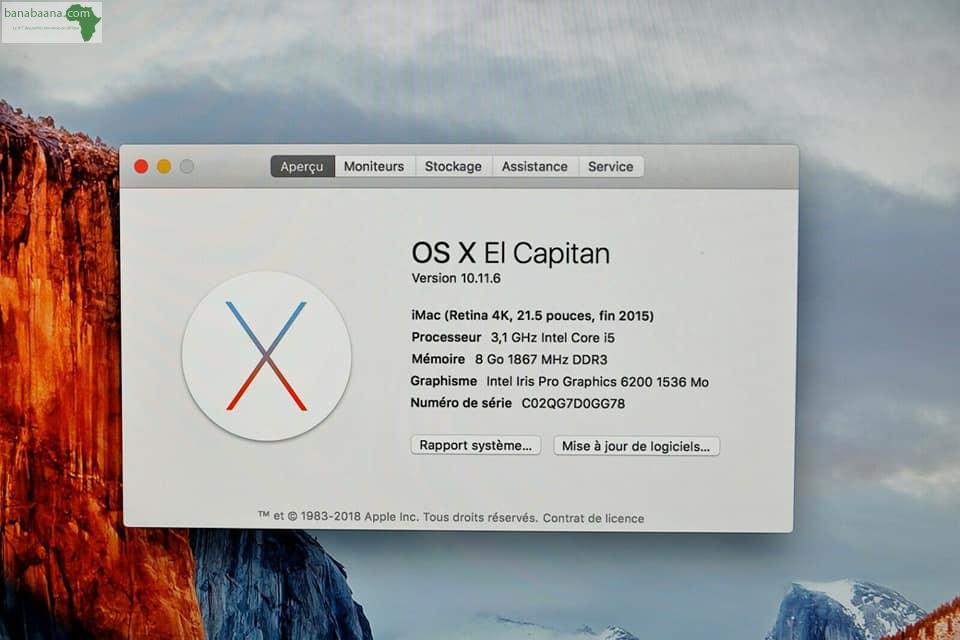Click the Mémoire label

pos(438,360)
